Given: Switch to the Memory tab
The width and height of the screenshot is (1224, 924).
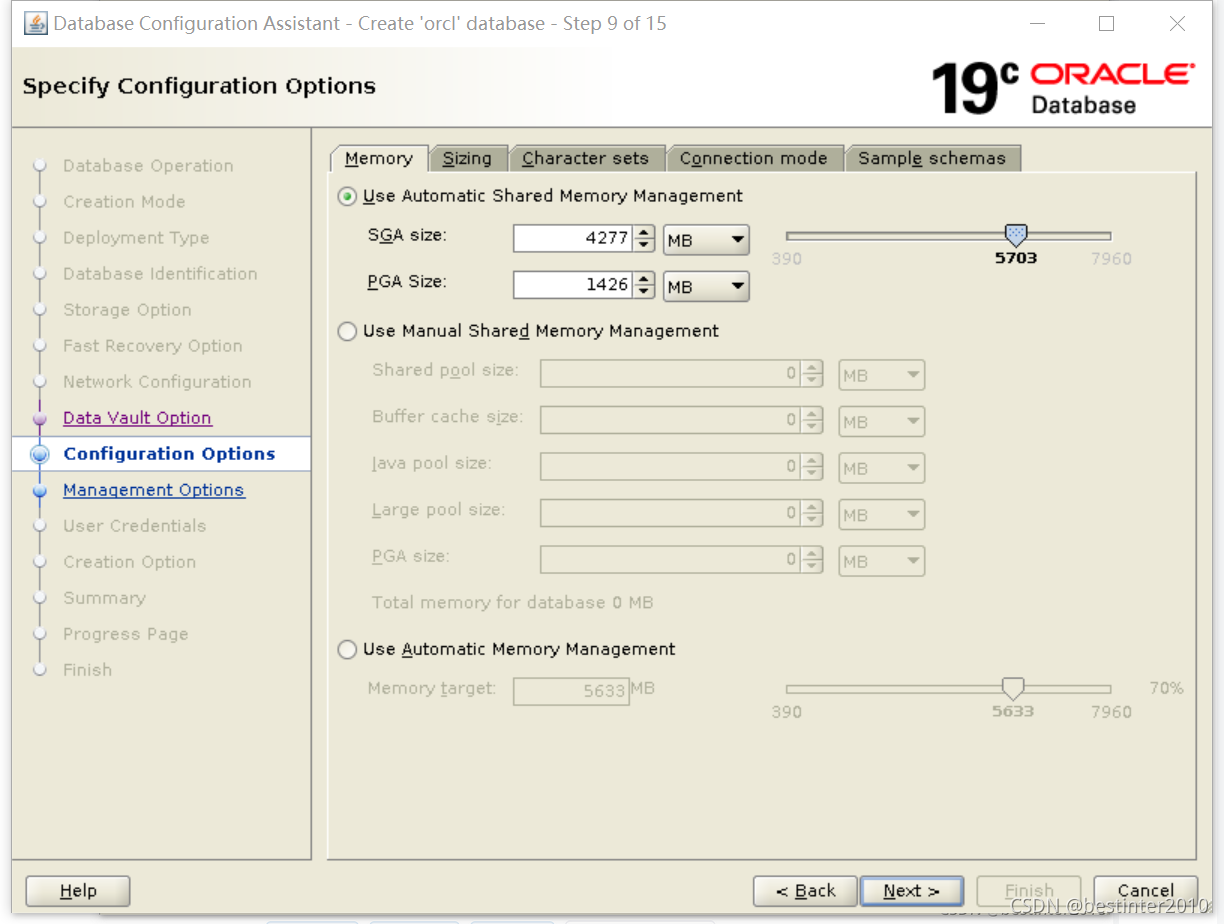Looking at the screenshot, I should [x=379, y=158].
